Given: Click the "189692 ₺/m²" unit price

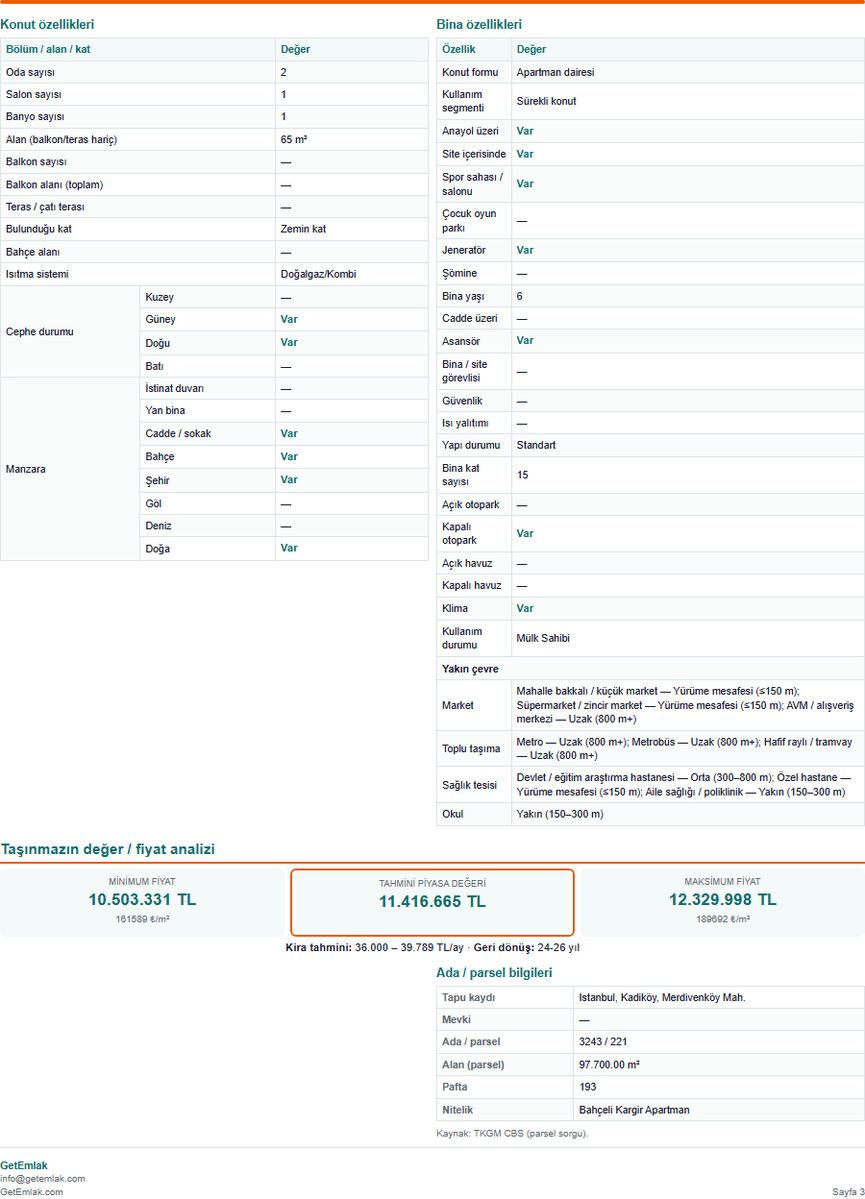Looking at the screenshot, I should click(x=722, y=919).
